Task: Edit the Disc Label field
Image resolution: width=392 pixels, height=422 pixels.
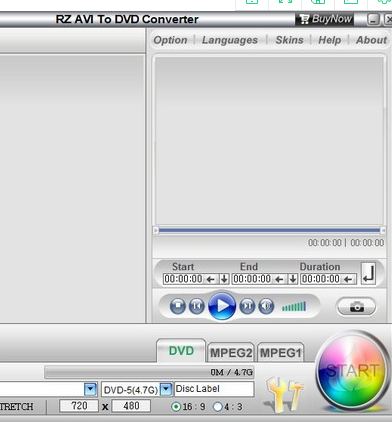Action: [x=214, y=389]
